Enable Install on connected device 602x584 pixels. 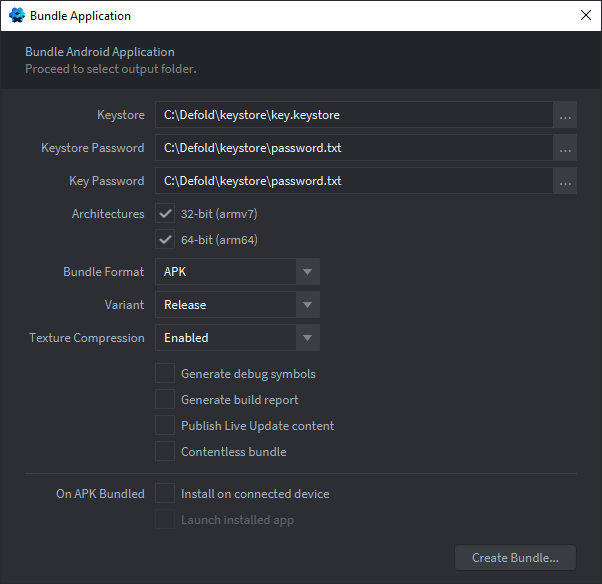165,493
